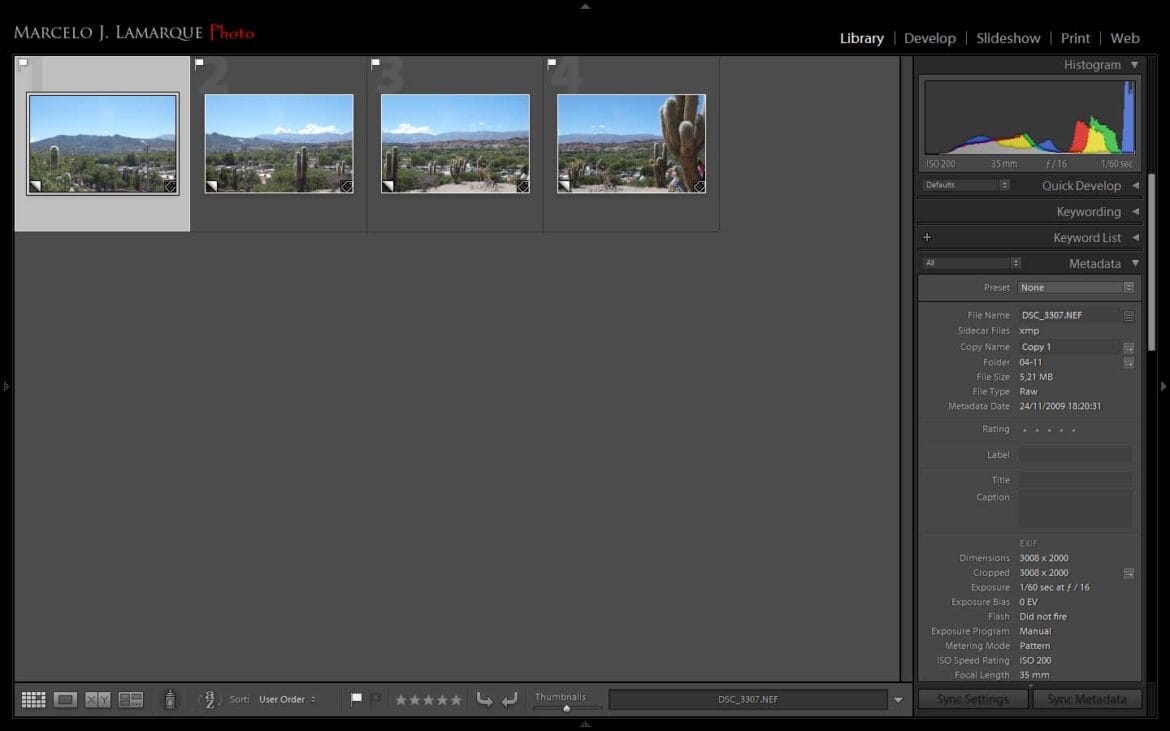Click the rotate left arrow icon

click(485, 699)
